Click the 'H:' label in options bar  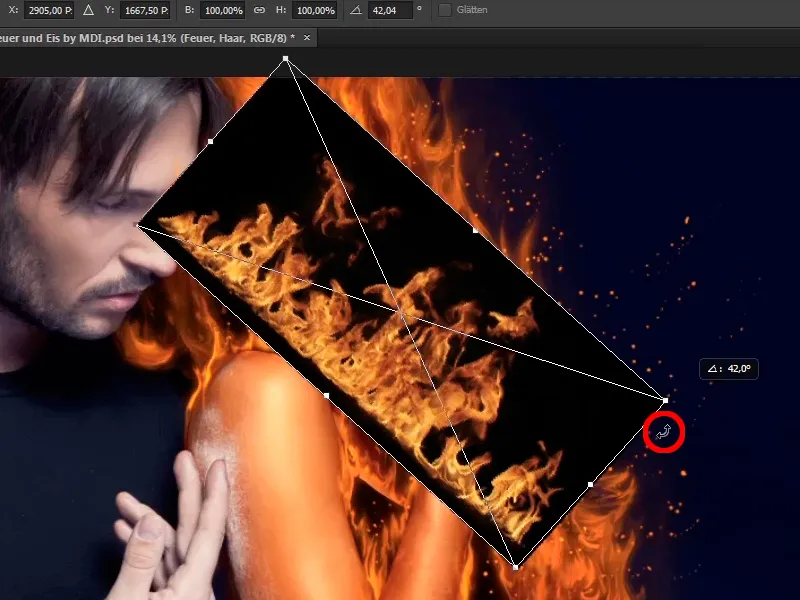(x=281, y=10)
